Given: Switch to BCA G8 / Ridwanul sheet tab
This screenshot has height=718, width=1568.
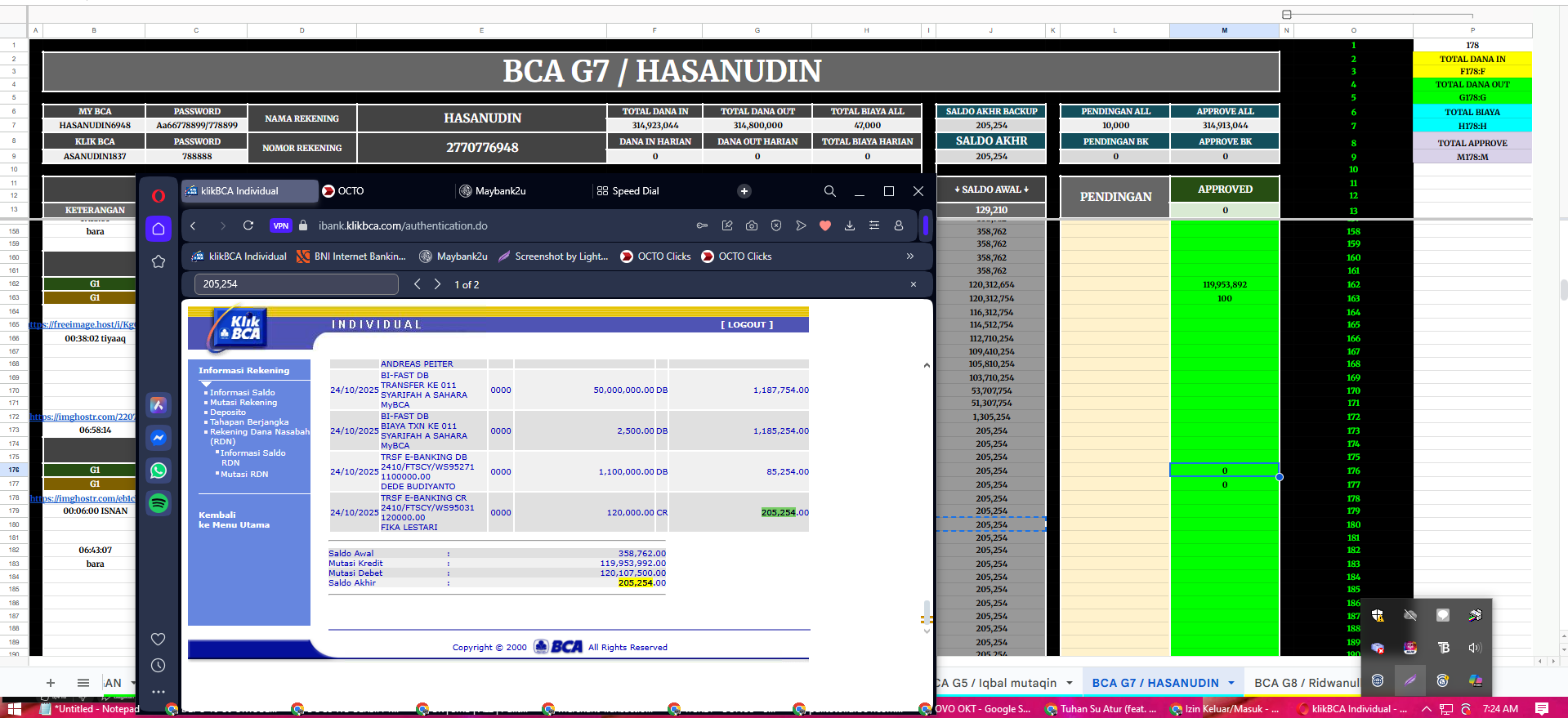Looking at the screenshot, I should pyautogui.click(x=1307, y=683).
